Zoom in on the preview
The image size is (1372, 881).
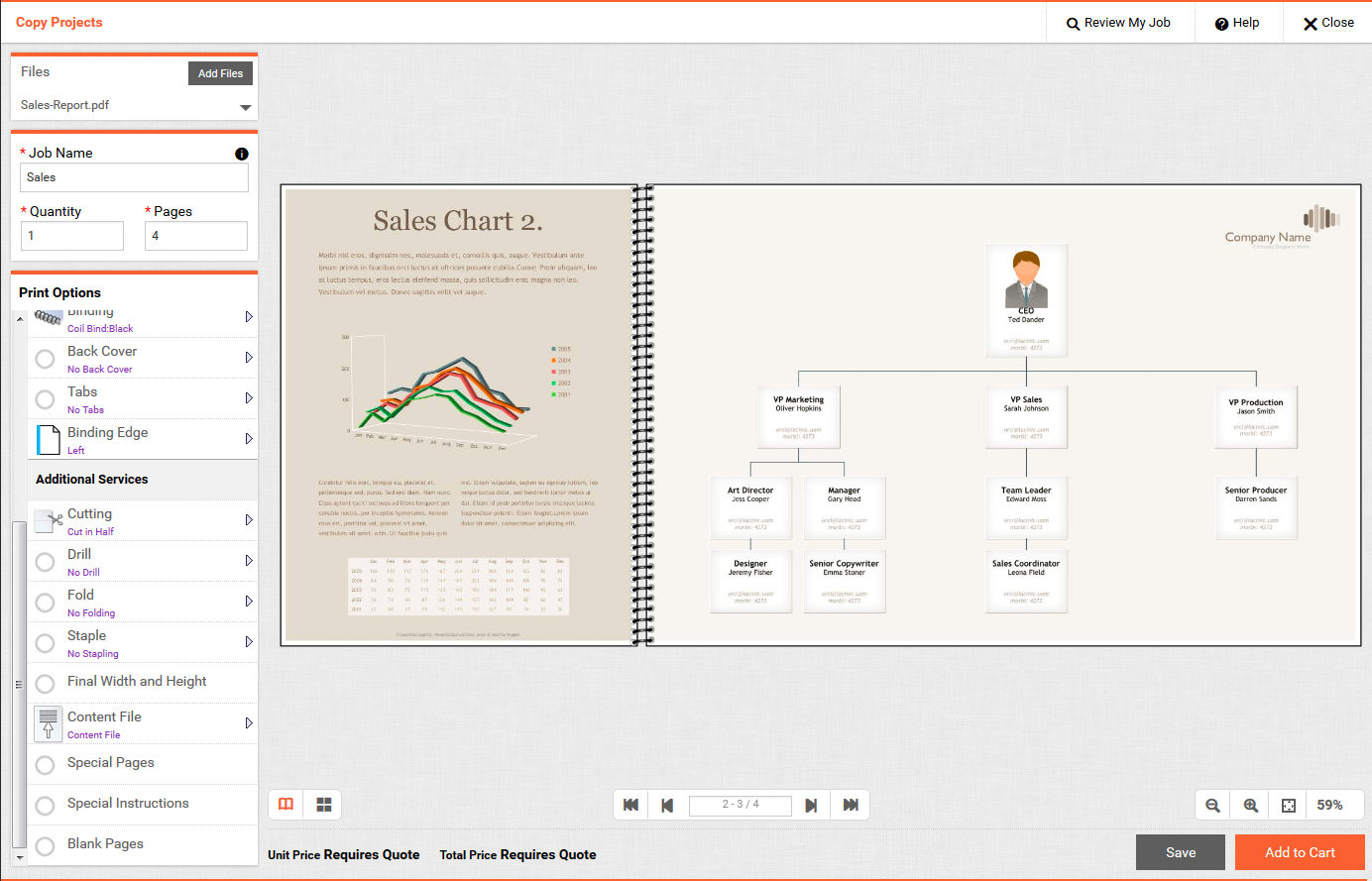coord(1250,806)
